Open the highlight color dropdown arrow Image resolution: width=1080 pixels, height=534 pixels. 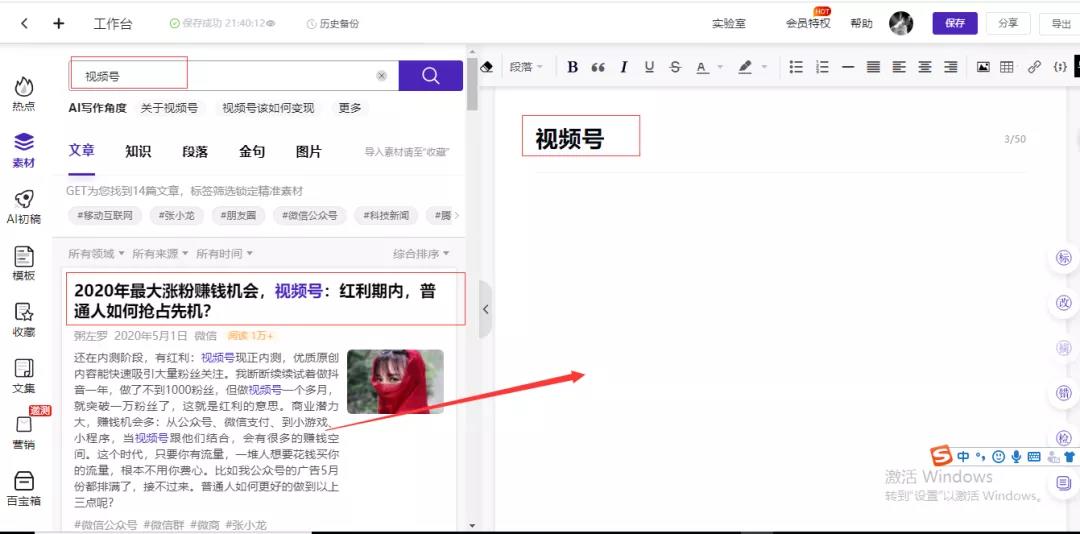click(x=764, y=67)
